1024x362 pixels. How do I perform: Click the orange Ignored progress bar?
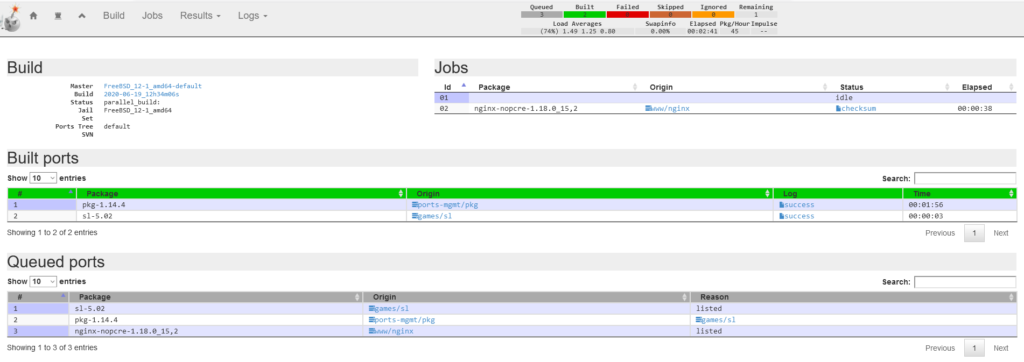[x=713, y=14]
